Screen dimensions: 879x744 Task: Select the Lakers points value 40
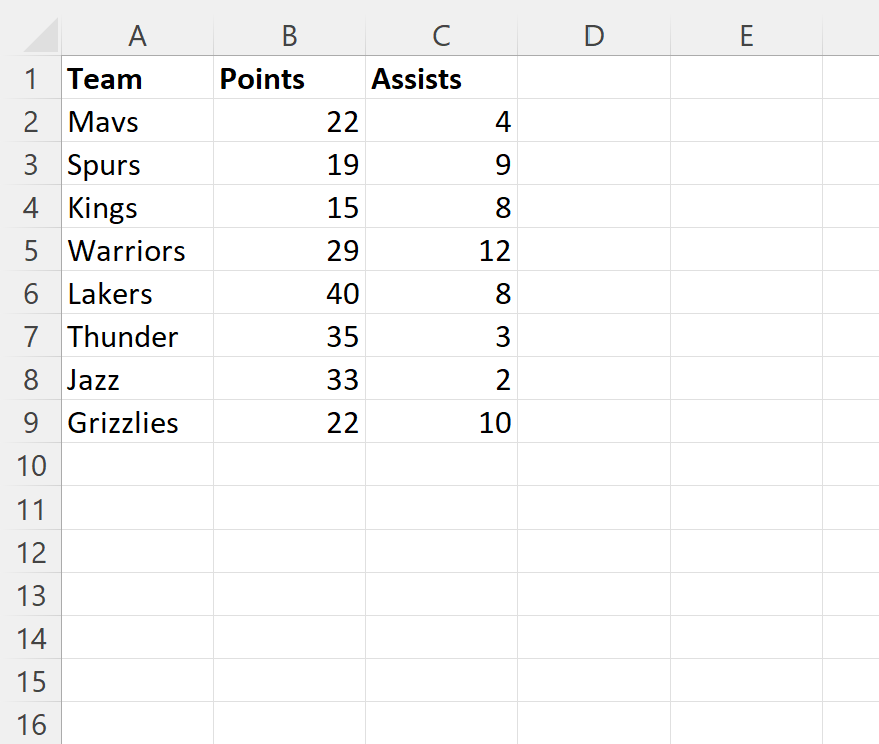click(289, 294)
